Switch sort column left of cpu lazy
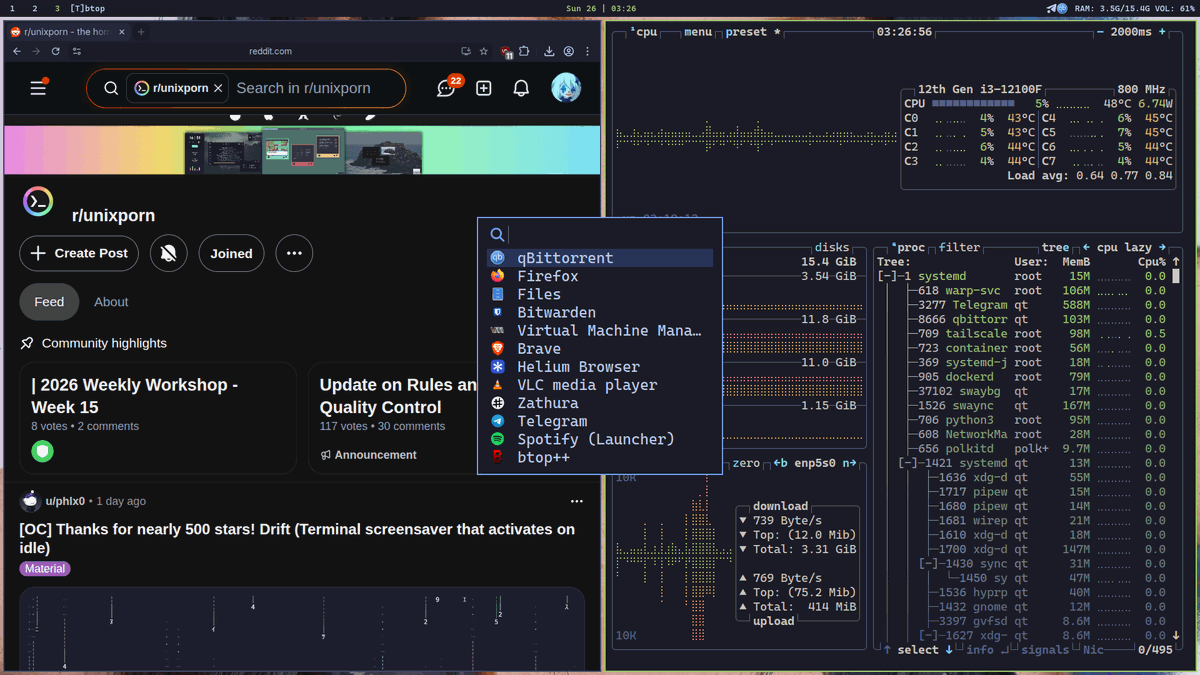This screenshot has width=1200, height=675. (x=1086, y=247)
